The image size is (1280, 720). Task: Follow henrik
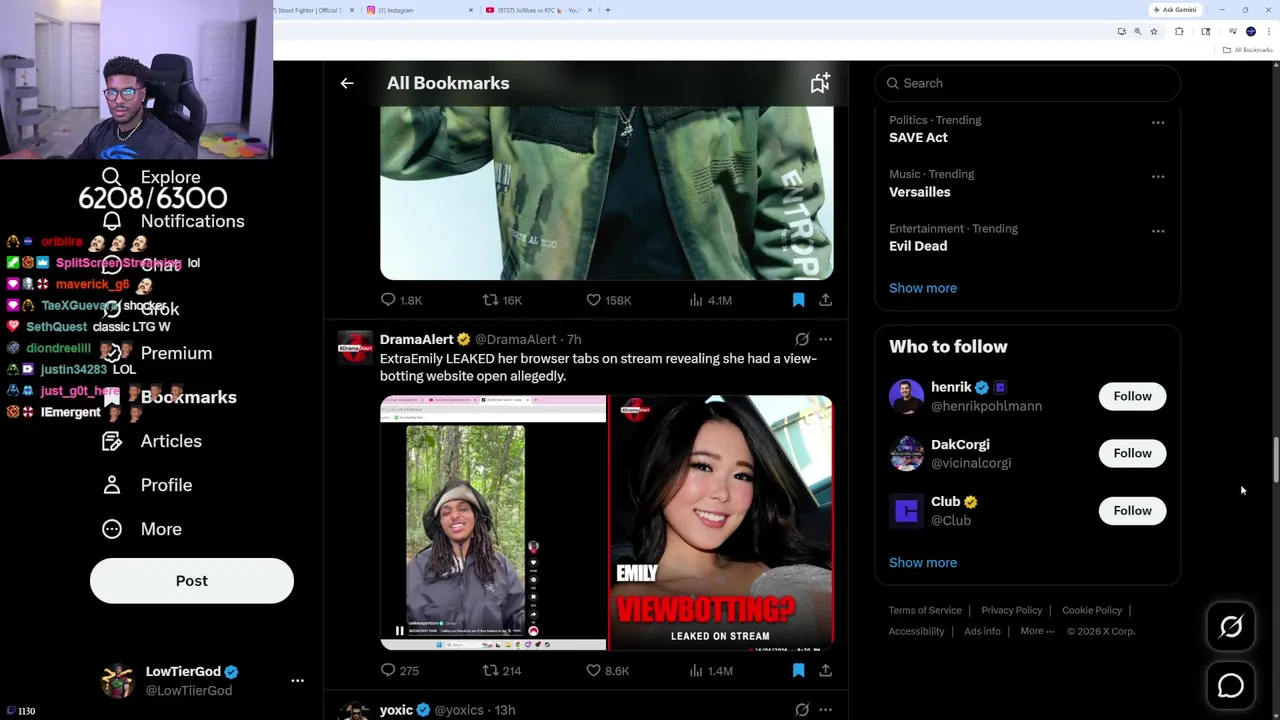[x=1132, y=396]
